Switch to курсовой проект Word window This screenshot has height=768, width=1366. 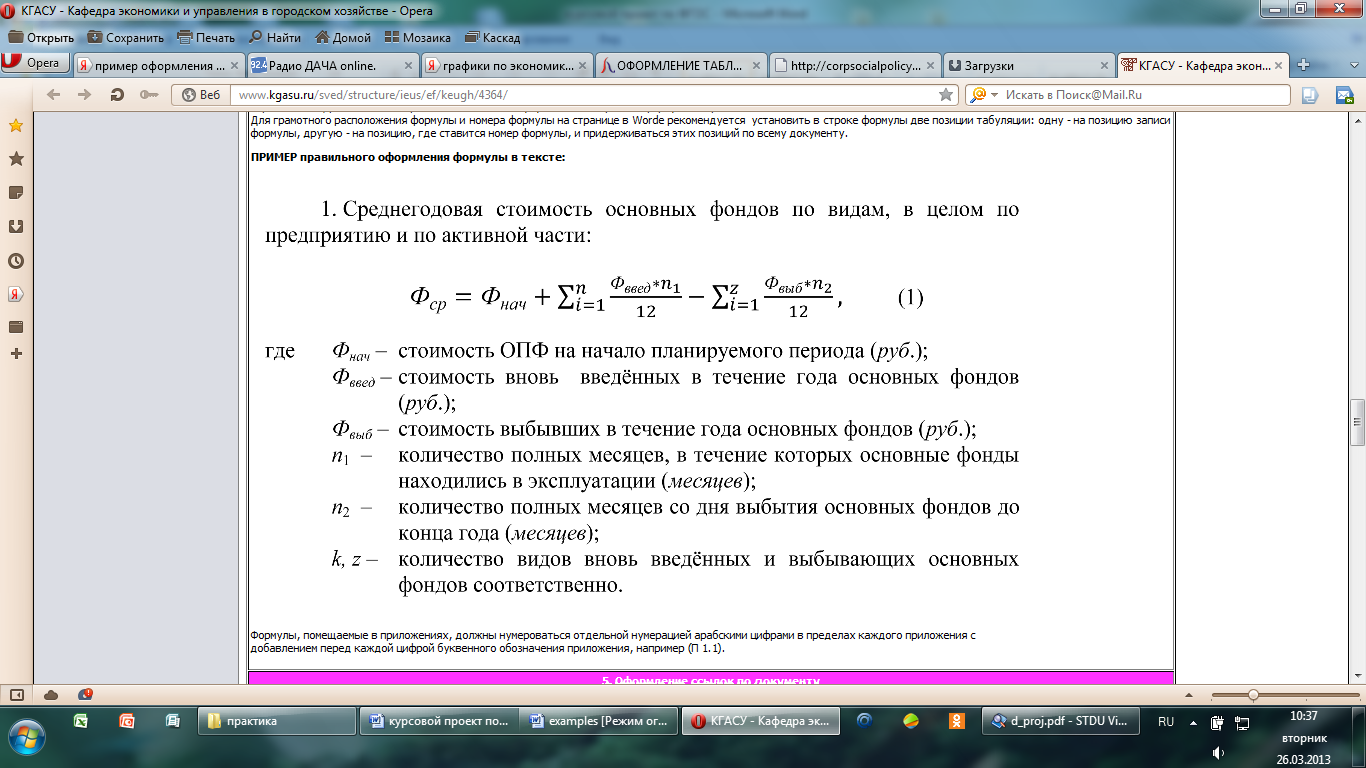pos(440,721)
